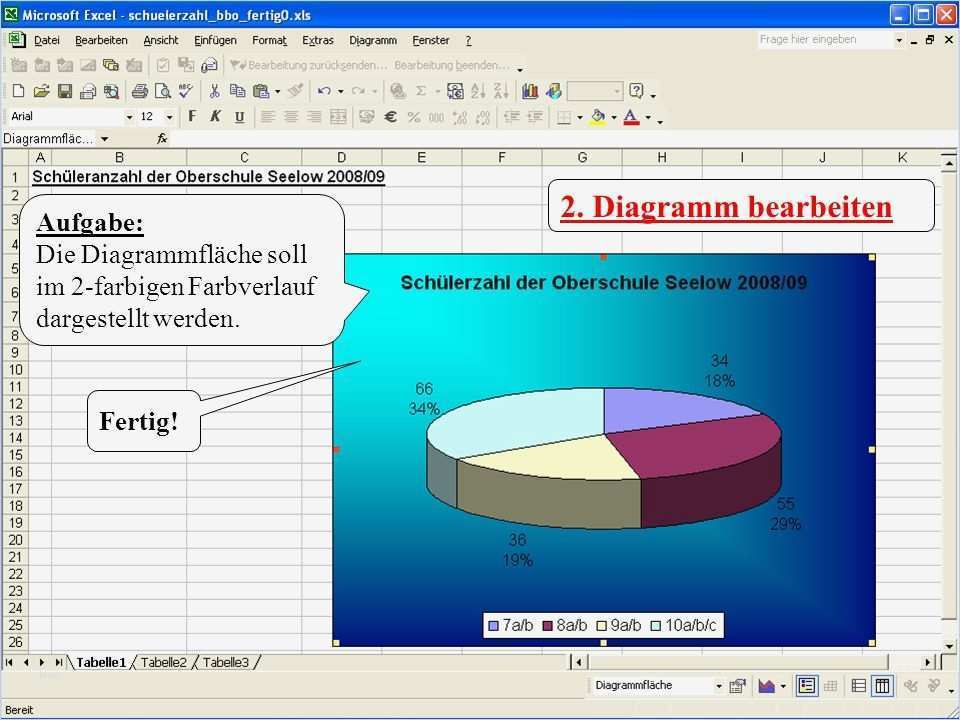This screenshot has width=960, height=720.
Task: Open the Excel help question icon
Action: click(x=637, y=91)
